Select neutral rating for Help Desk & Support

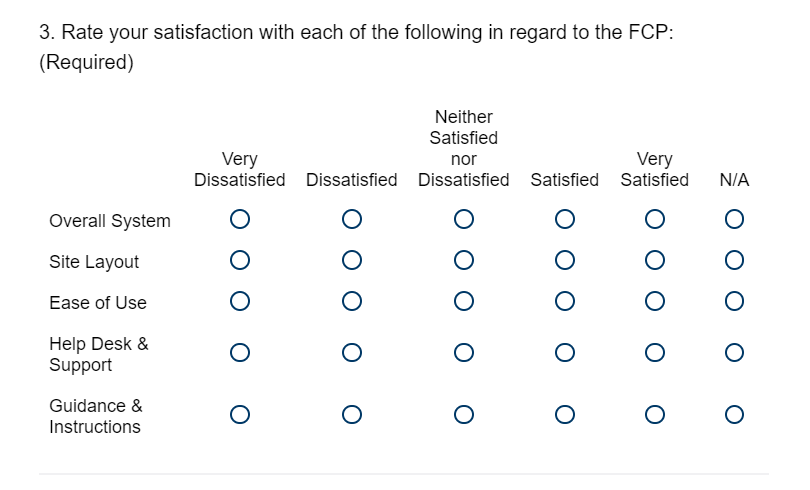coord(463,352)
